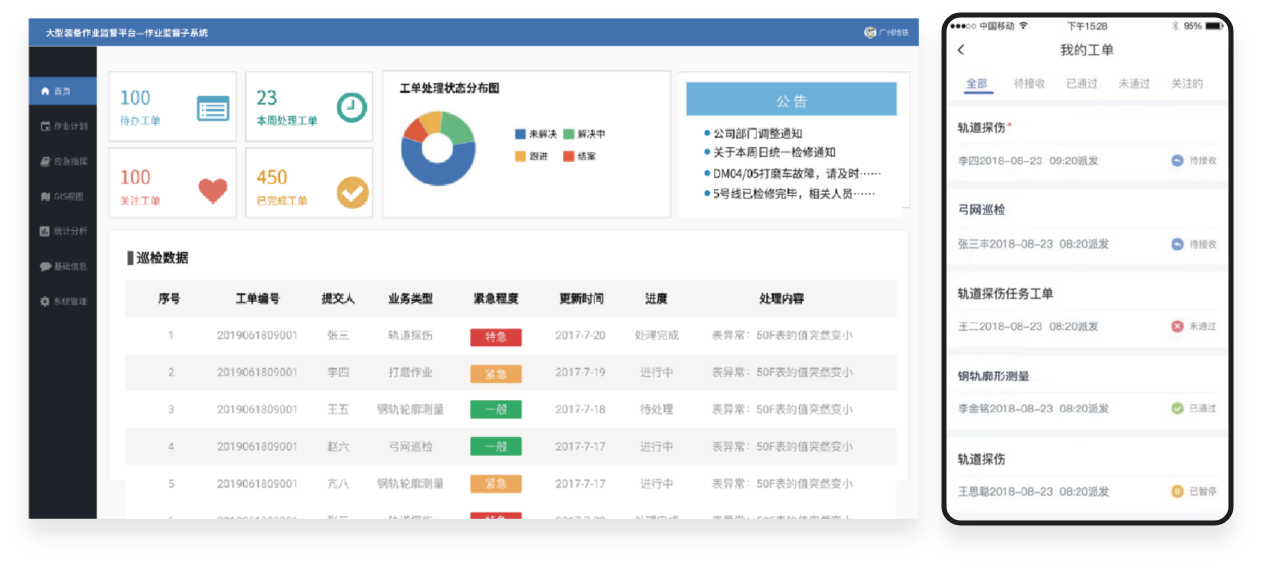Open the 弓网巡检 work order card
The width and height of the screenshot is (1262, 570).
pos(1087,227)
